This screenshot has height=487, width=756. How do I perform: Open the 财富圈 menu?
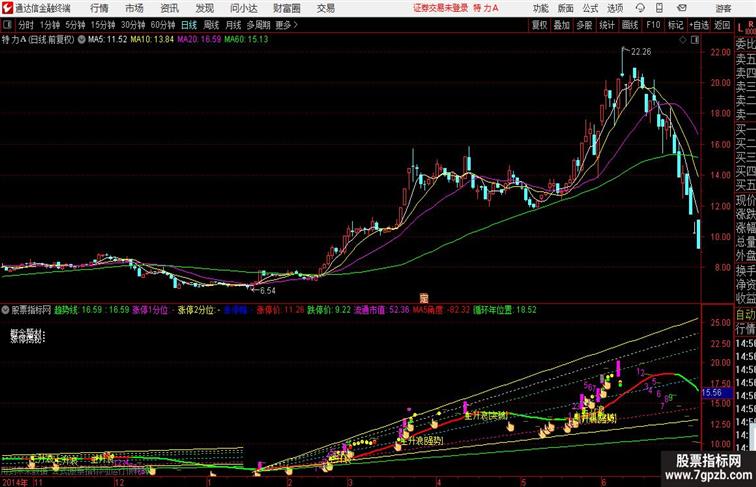(286, 8)
